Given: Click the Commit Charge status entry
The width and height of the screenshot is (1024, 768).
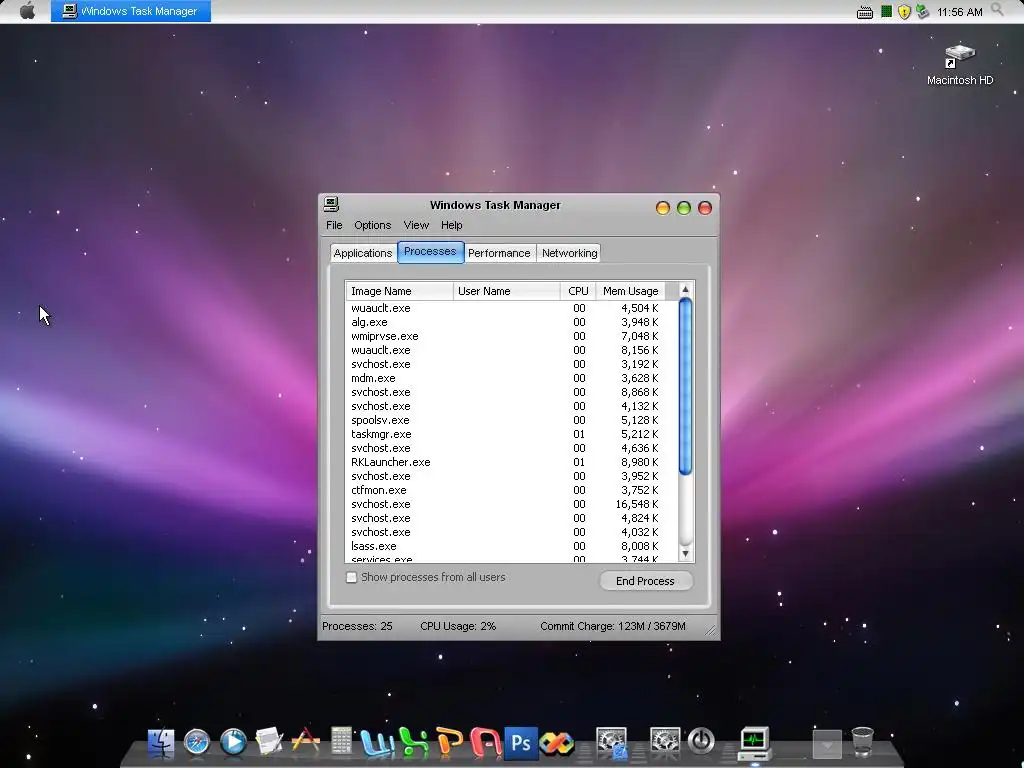Looking at the screenshot, I should point(613,626).
